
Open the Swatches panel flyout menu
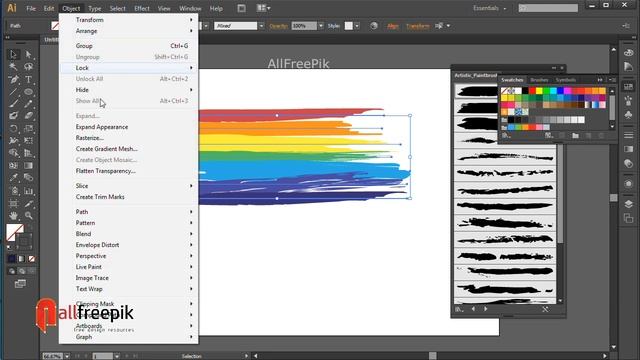[613, 80]
